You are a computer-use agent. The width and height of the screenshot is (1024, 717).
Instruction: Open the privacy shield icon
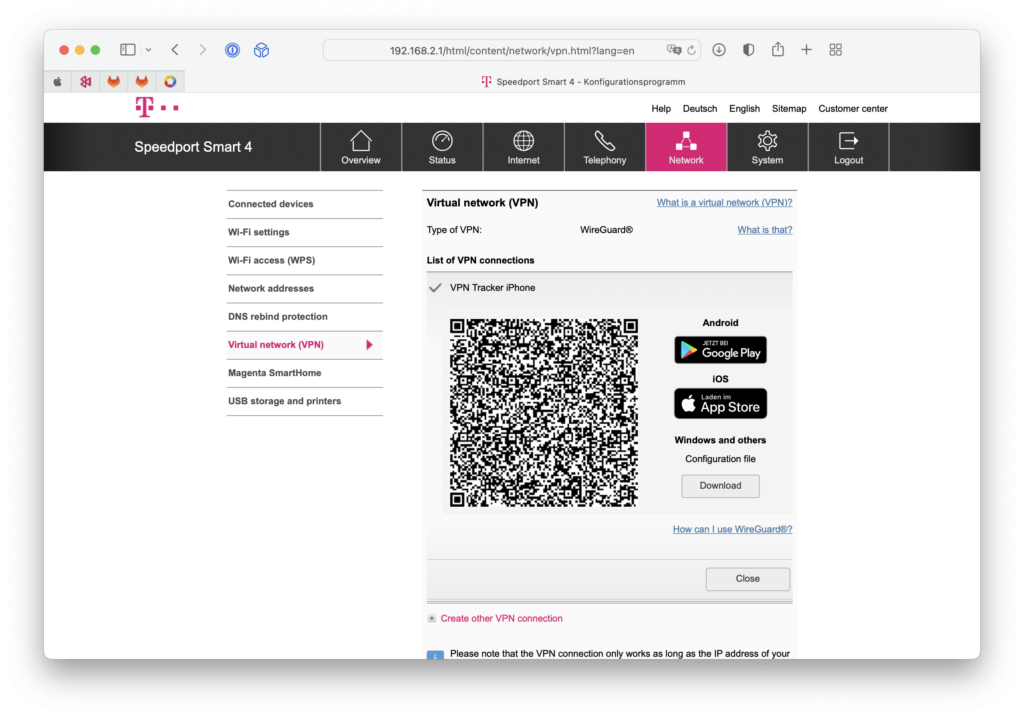pyautogui.click(x=748, y=50)
